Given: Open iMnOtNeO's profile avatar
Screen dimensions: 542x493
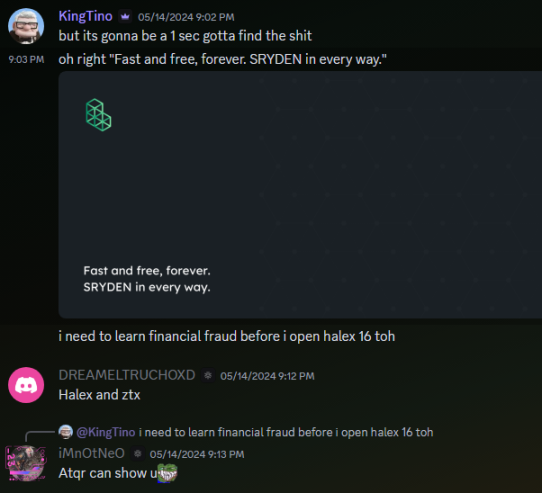Looking at the screenshot, I should click(x=26, y=463).
